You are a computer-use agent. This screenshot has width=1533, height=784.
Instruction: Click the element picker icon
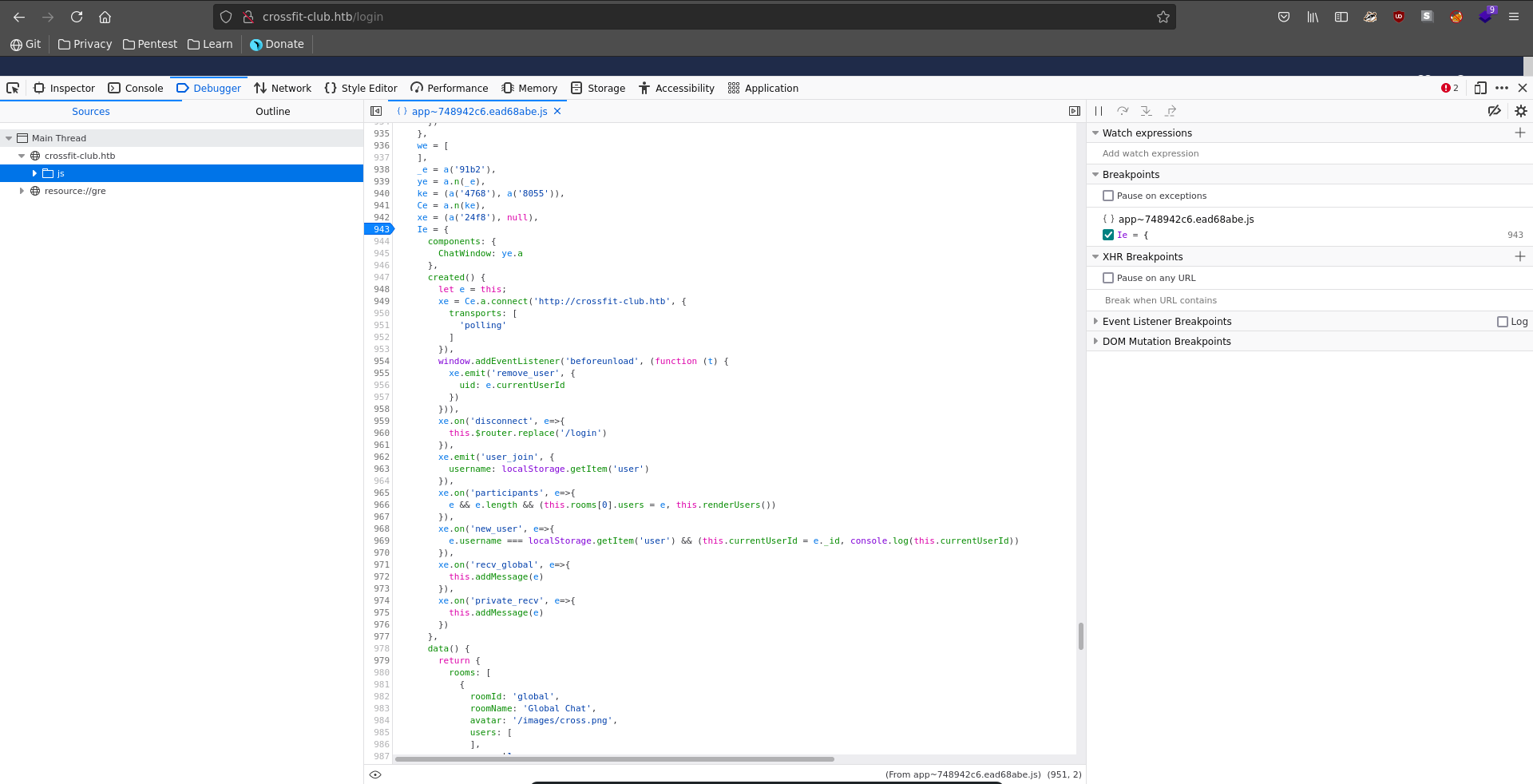[13, 88]
